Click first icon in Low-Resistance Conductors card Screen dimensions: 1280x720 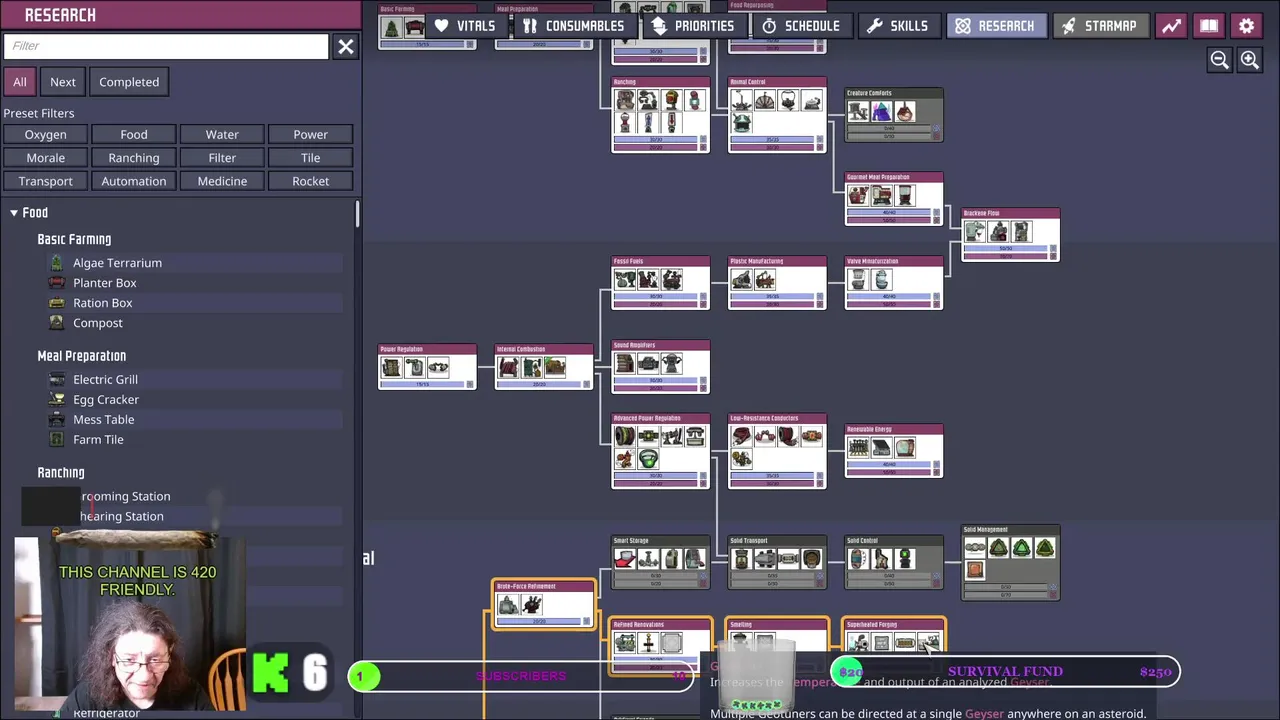742,436
